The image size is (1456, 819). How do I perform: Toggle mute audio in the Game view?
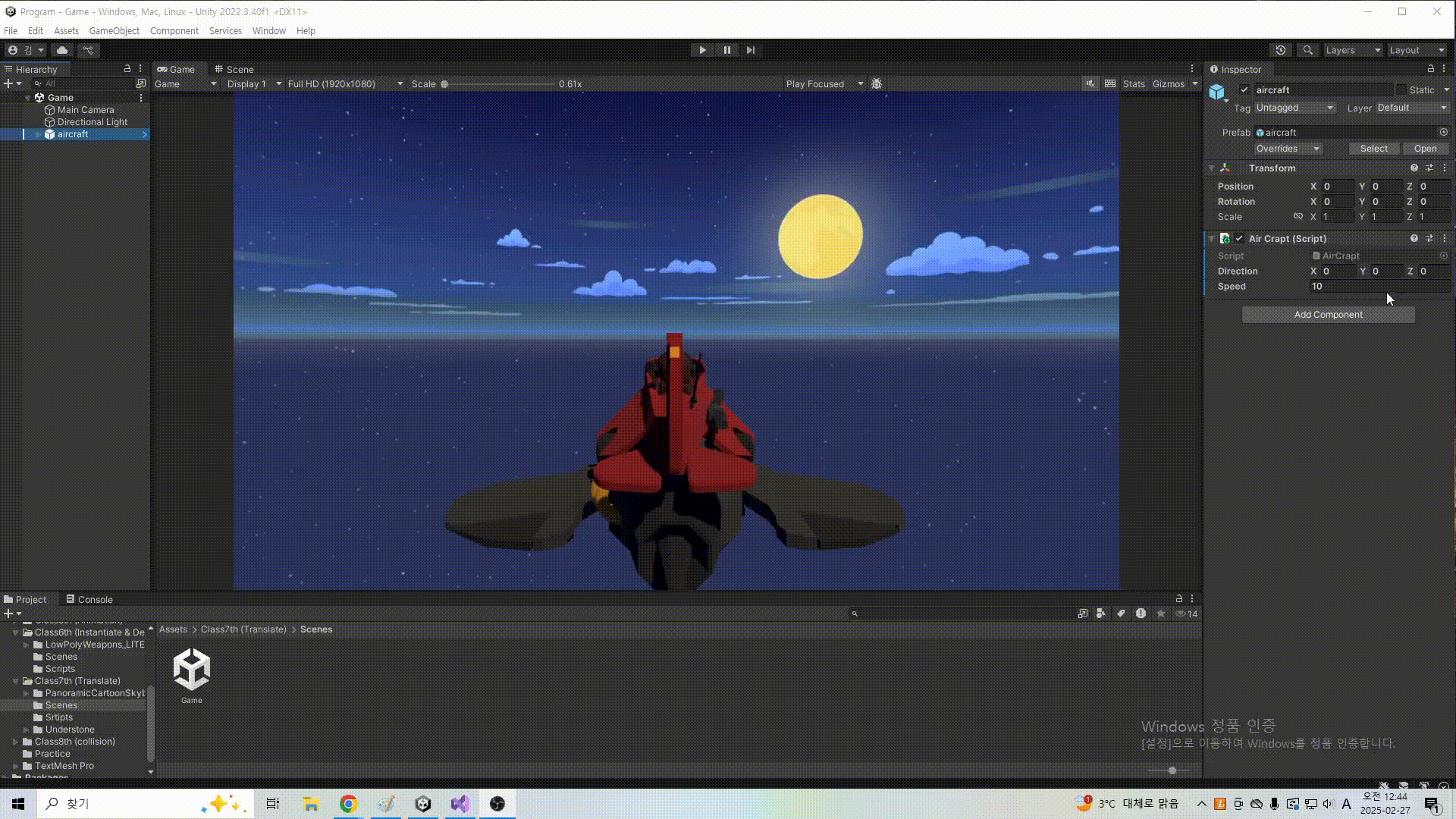pyautogui.click(x=1090, y=84)
